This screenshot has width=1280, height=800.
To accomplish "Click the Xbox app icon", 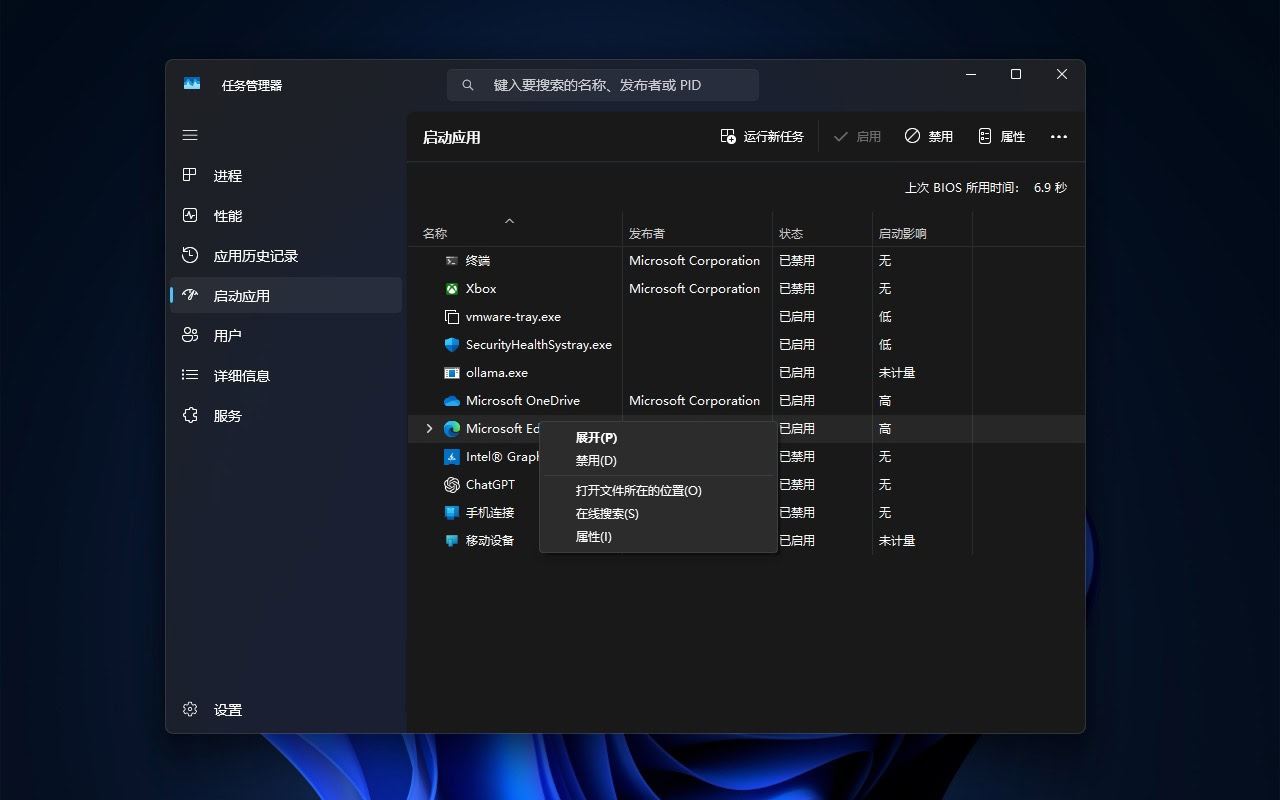I will click(452, 288).
